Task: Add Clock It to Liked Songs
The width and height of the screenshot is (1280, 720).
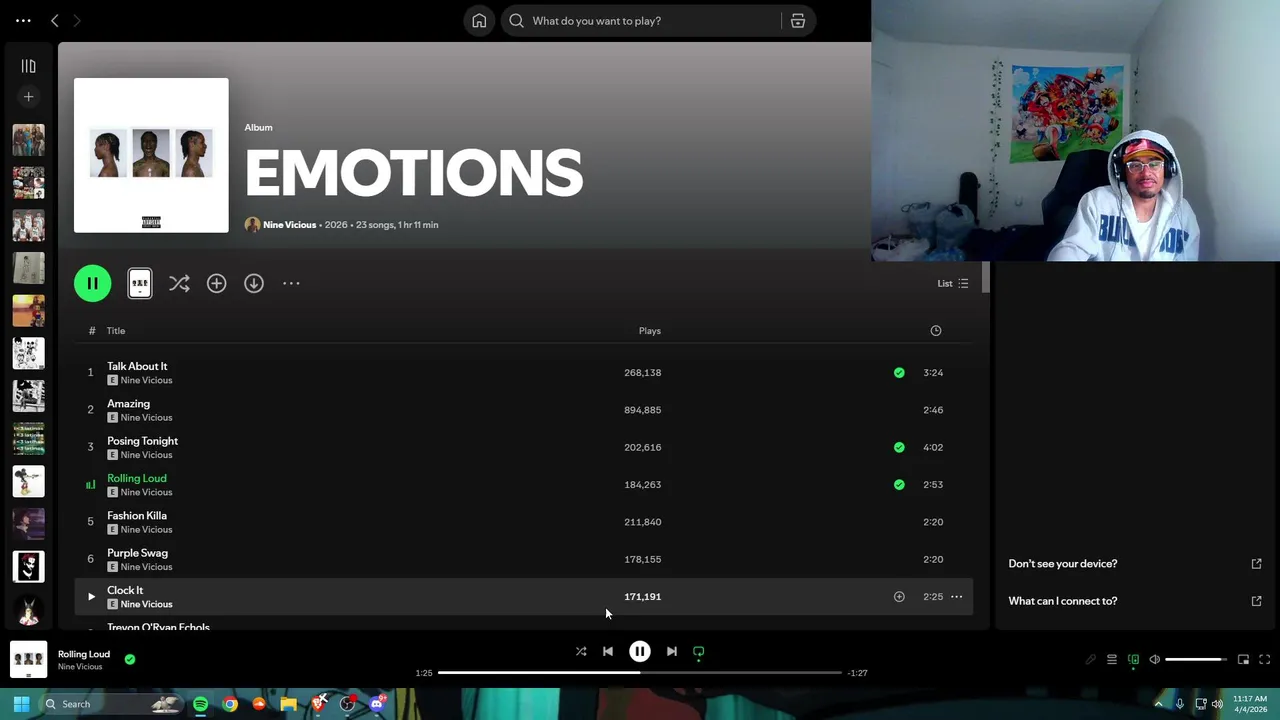Action: (899, 597)
